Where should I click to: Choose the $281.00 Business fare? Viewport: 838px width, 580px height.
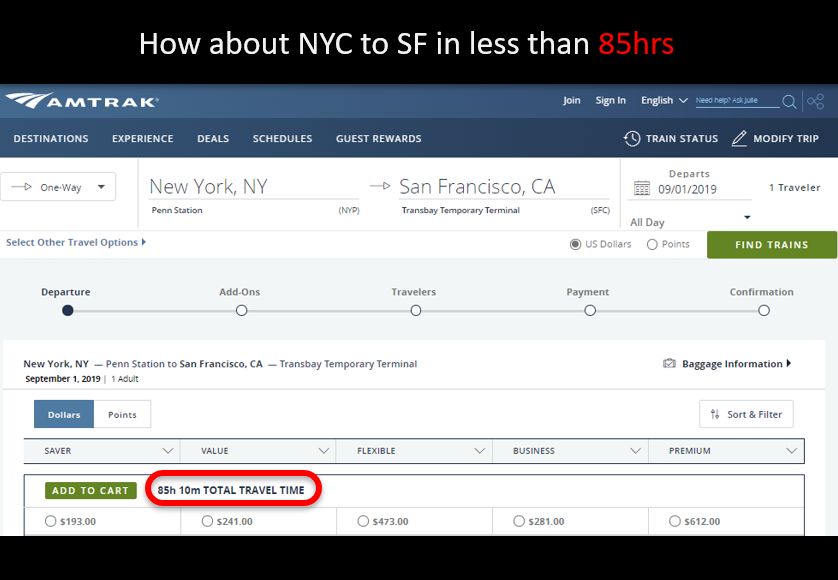(519, 521)
